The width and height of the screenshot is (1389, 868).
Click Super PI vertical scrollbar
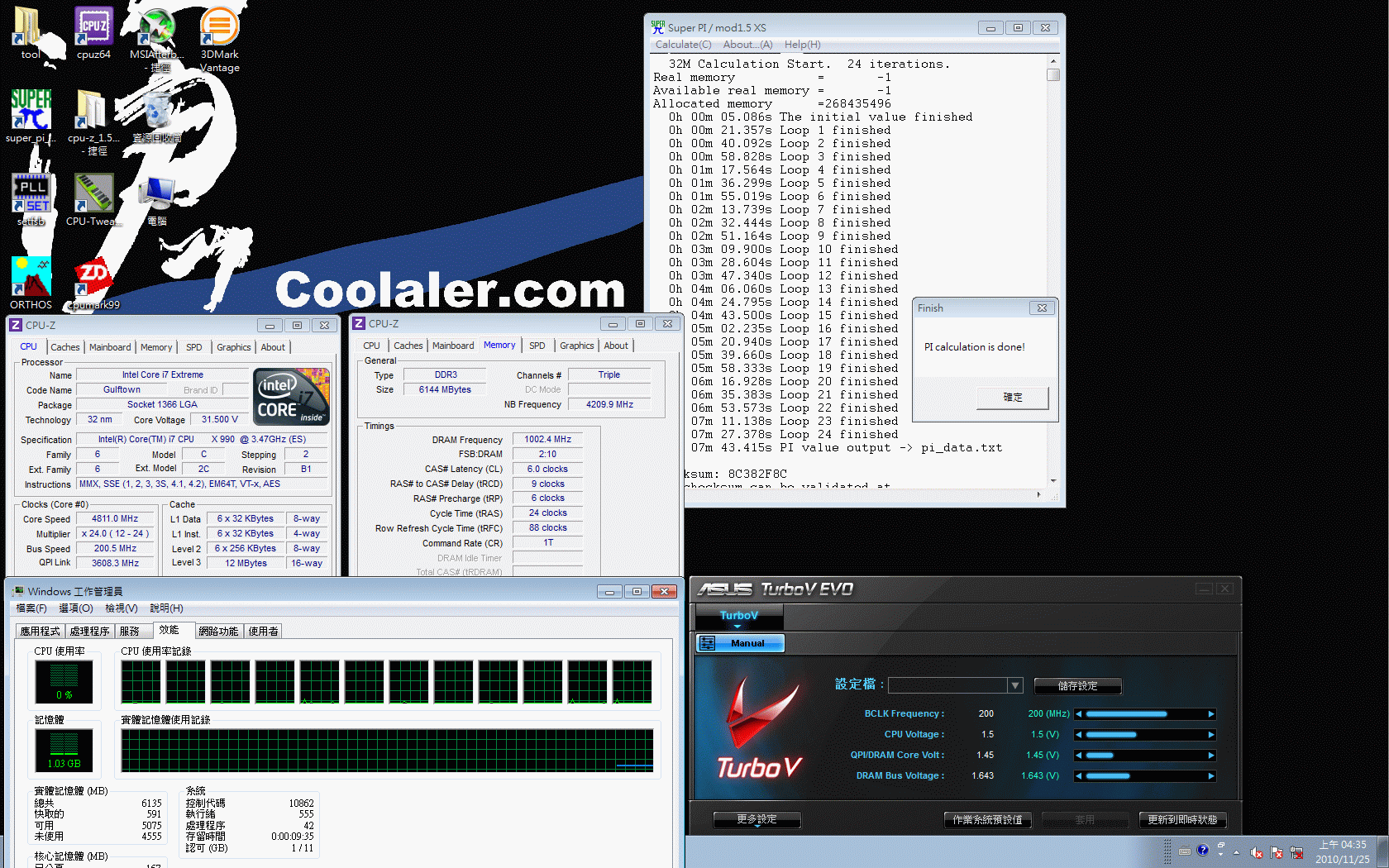1052,271
